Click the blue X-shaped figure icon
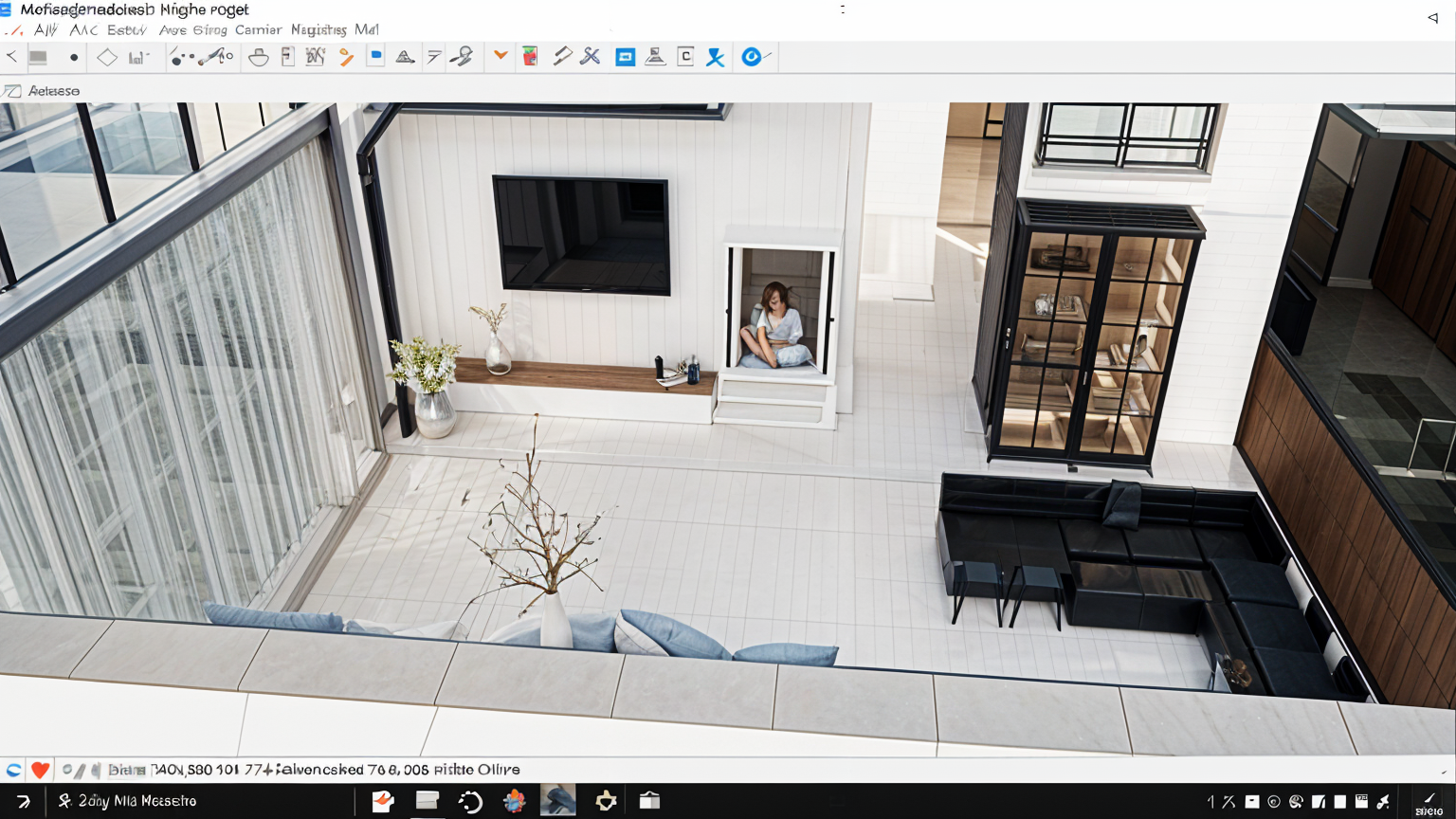This screenshot has width=1456, height=819. 716,58
